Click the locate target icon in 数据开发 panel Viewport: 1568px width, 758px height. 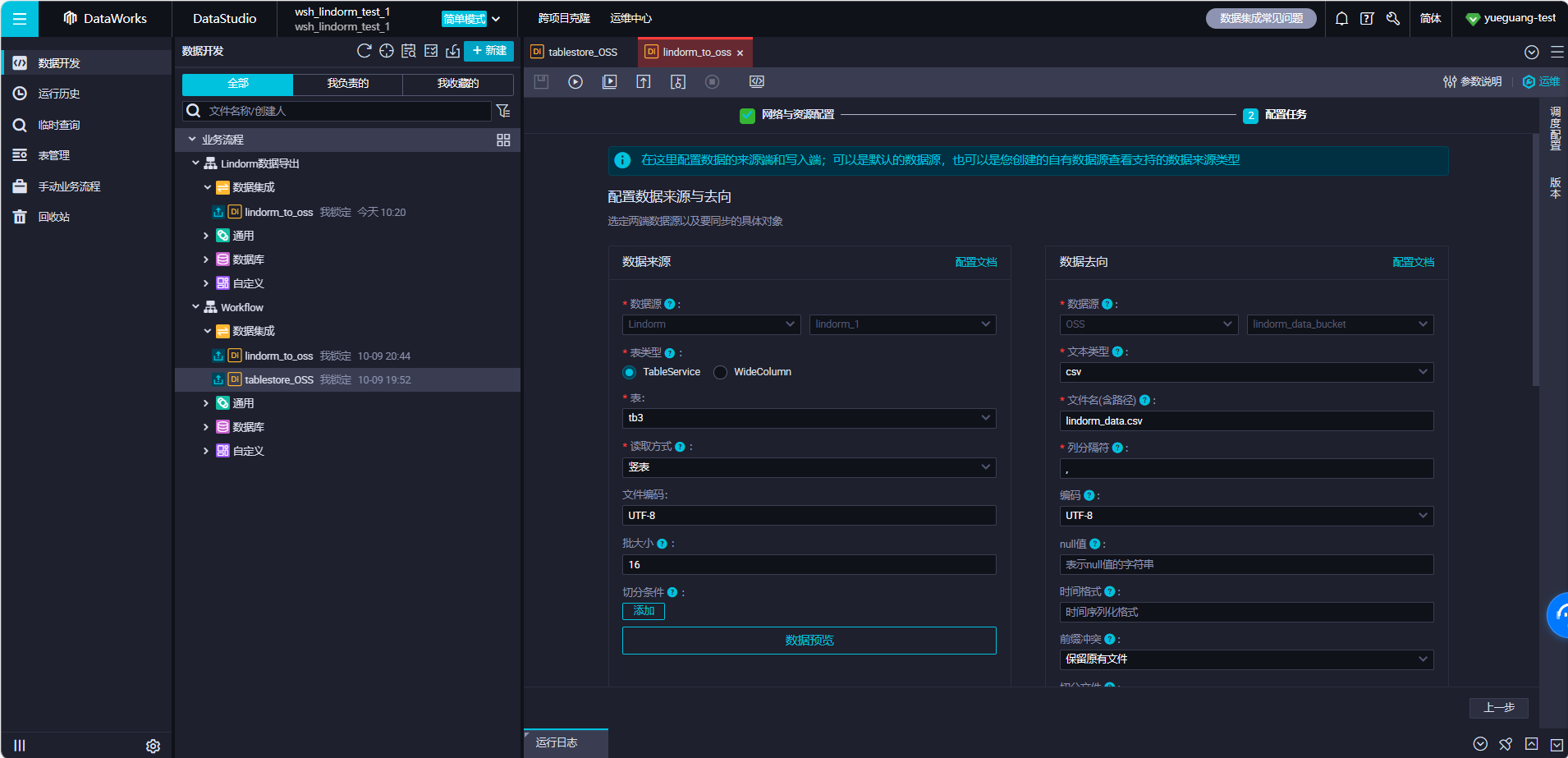tap(387, 51)
